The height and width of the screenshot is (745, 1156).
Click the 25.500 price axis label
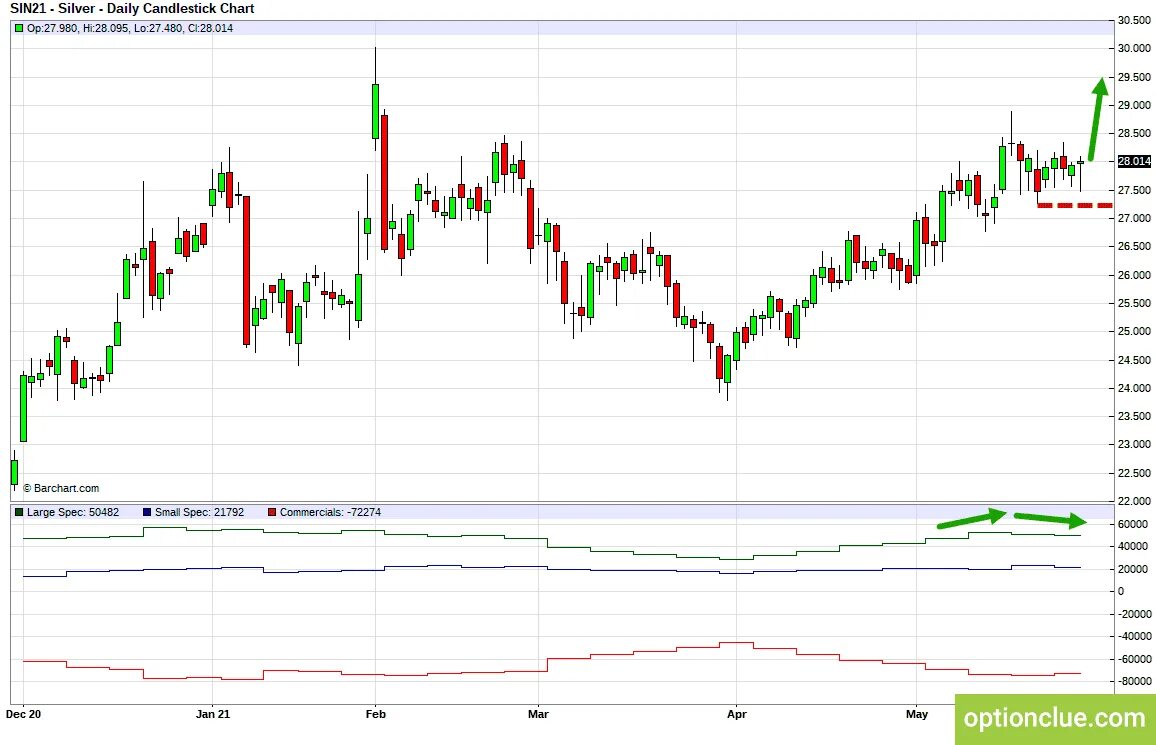[1134, 303]
